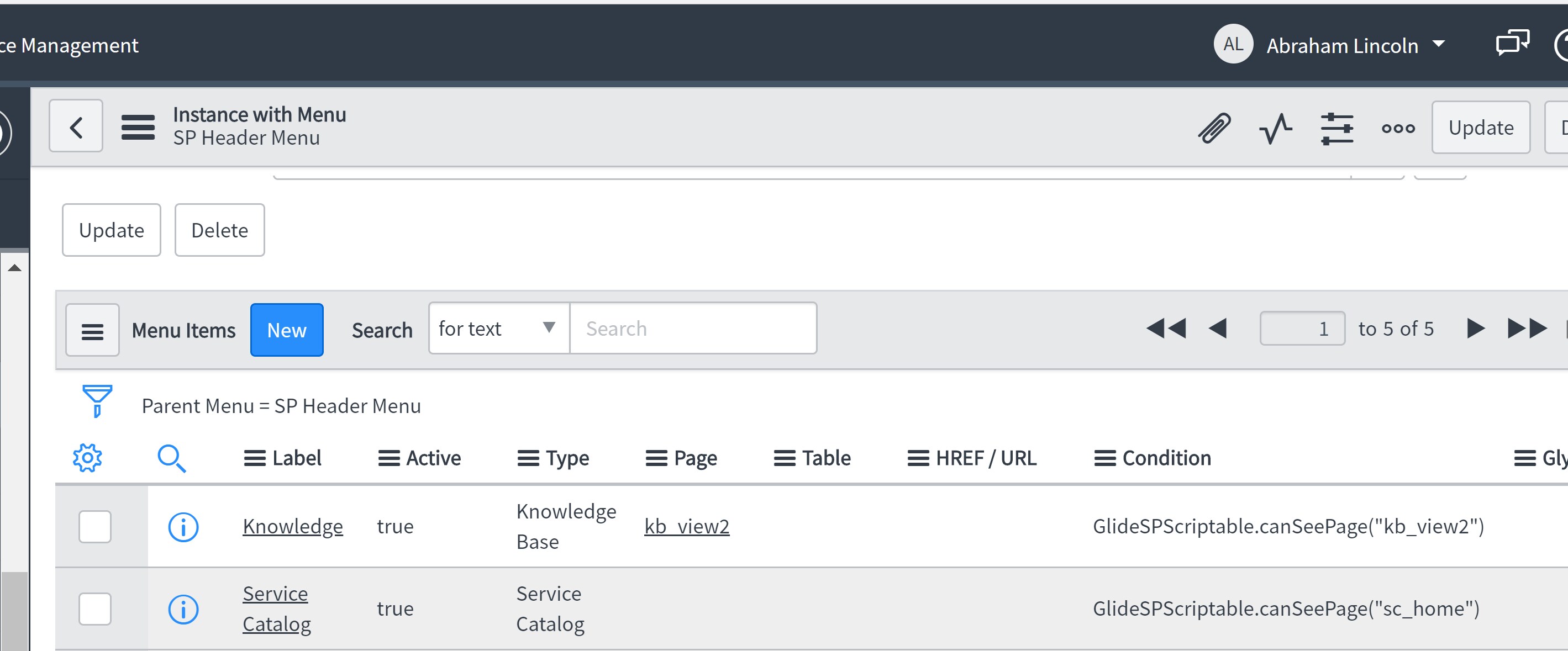The width and height of the screenshot is (1568, 651).
Task: Go back using the left chevron button
Action: click(76, 126)
